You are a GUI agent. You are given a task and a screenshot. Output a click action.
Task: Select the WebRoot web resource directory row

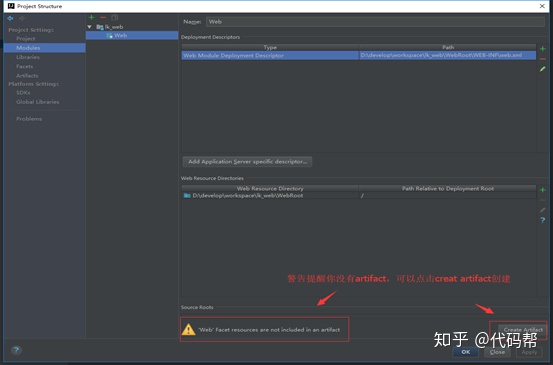click(359, 195)
